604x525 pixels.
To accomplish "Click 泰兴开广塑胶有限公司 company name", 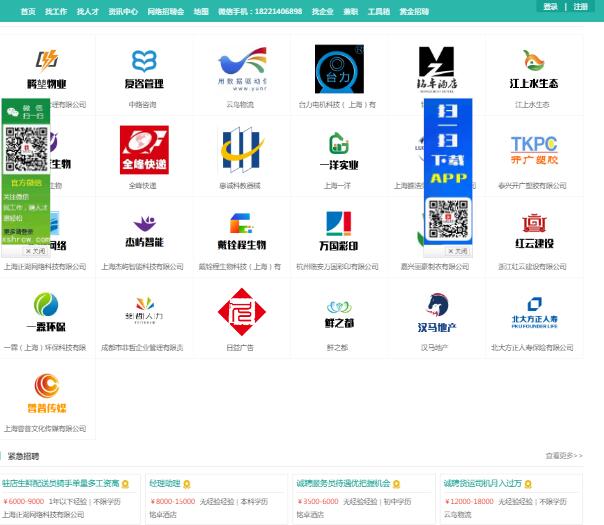I will click(x=532, y=186).
